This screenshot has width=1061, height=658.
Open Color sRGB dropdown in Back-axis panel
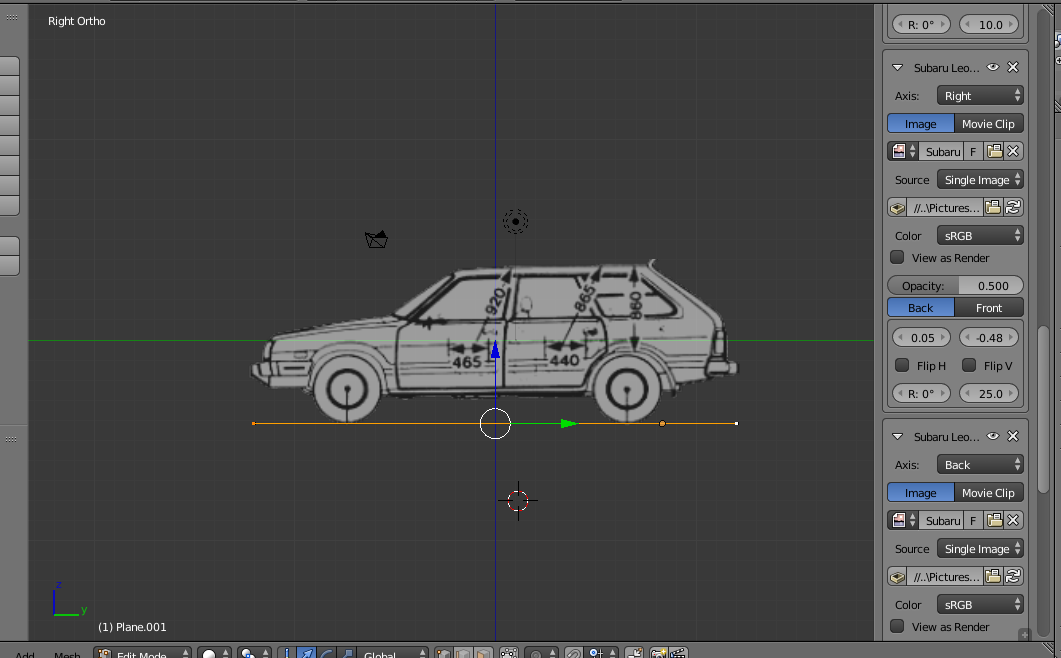[980, 605]
